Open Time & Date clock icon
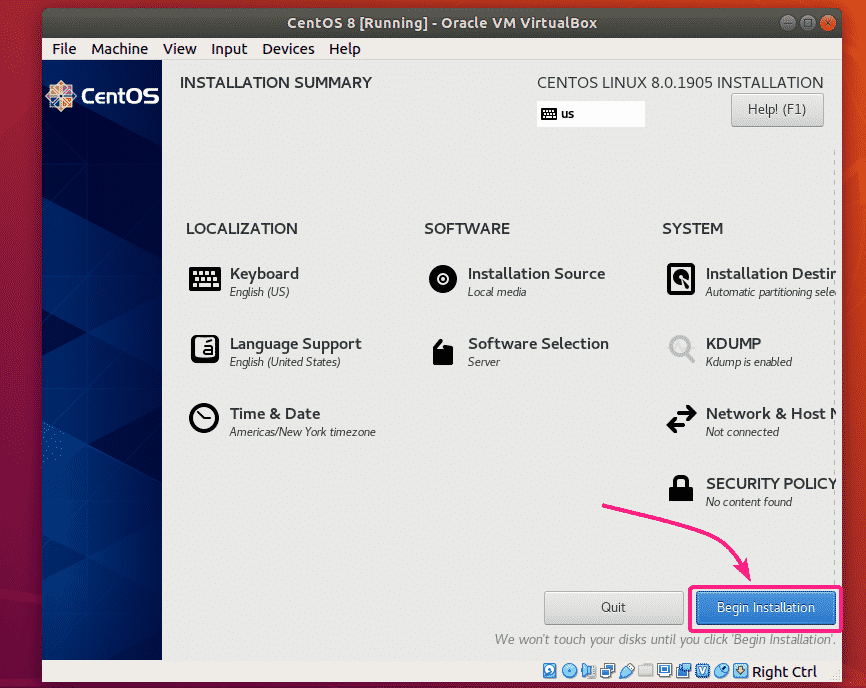866x688 pixels. pos(205,419)
